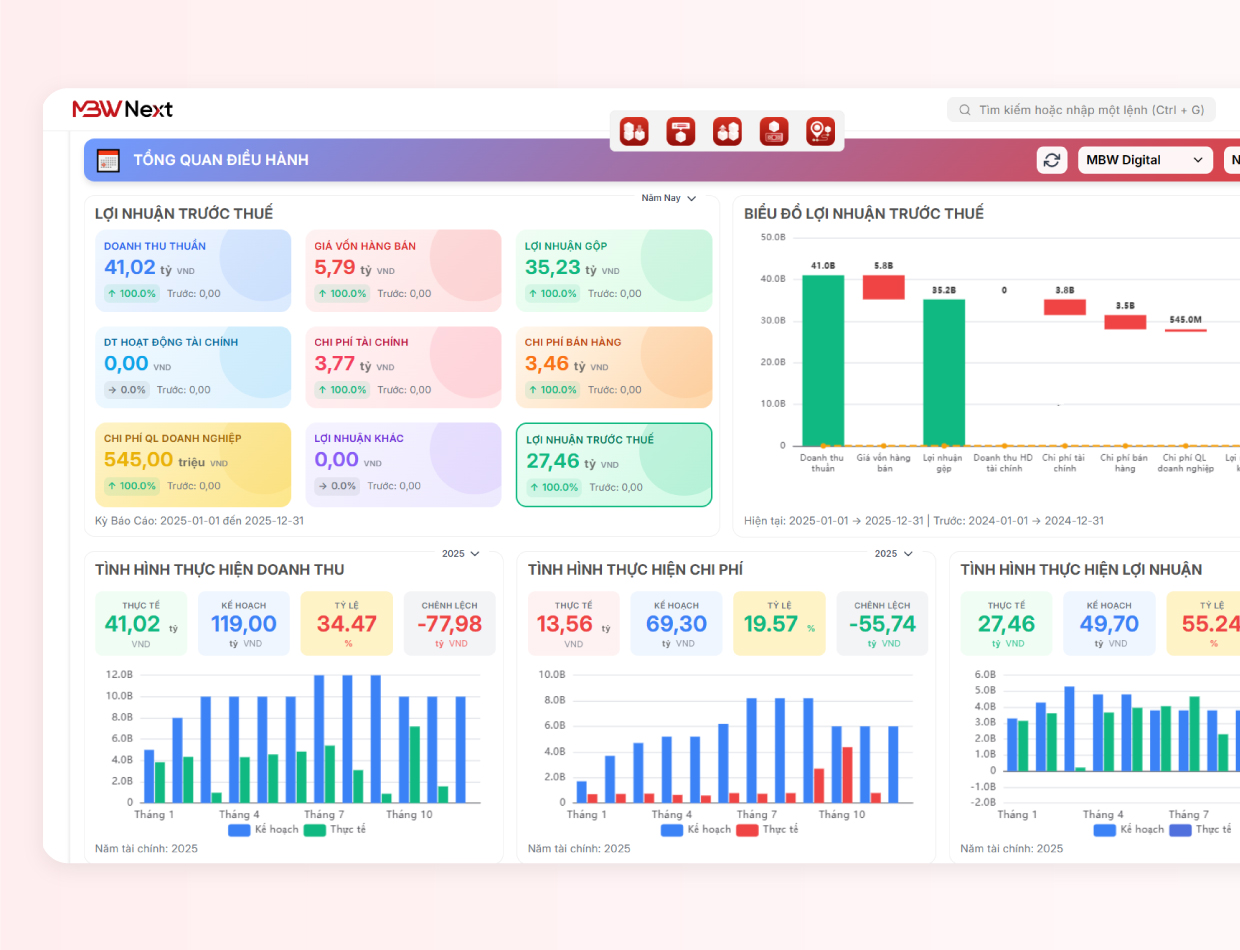Toggle Kế hoạch legend in revenue chart
The image size is (1240, 950).
coord(262,829)
